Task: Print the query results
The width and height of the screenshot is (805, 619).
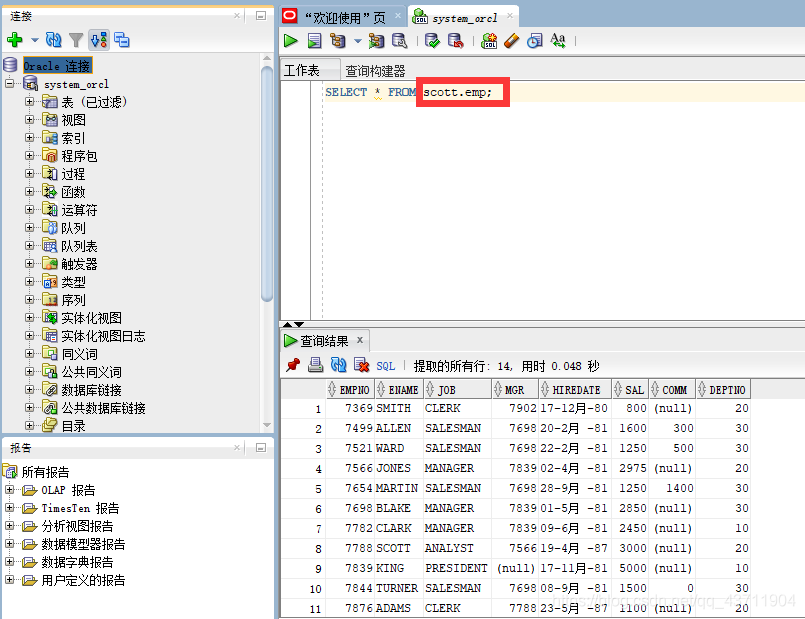Action: (x=315, y=364)
